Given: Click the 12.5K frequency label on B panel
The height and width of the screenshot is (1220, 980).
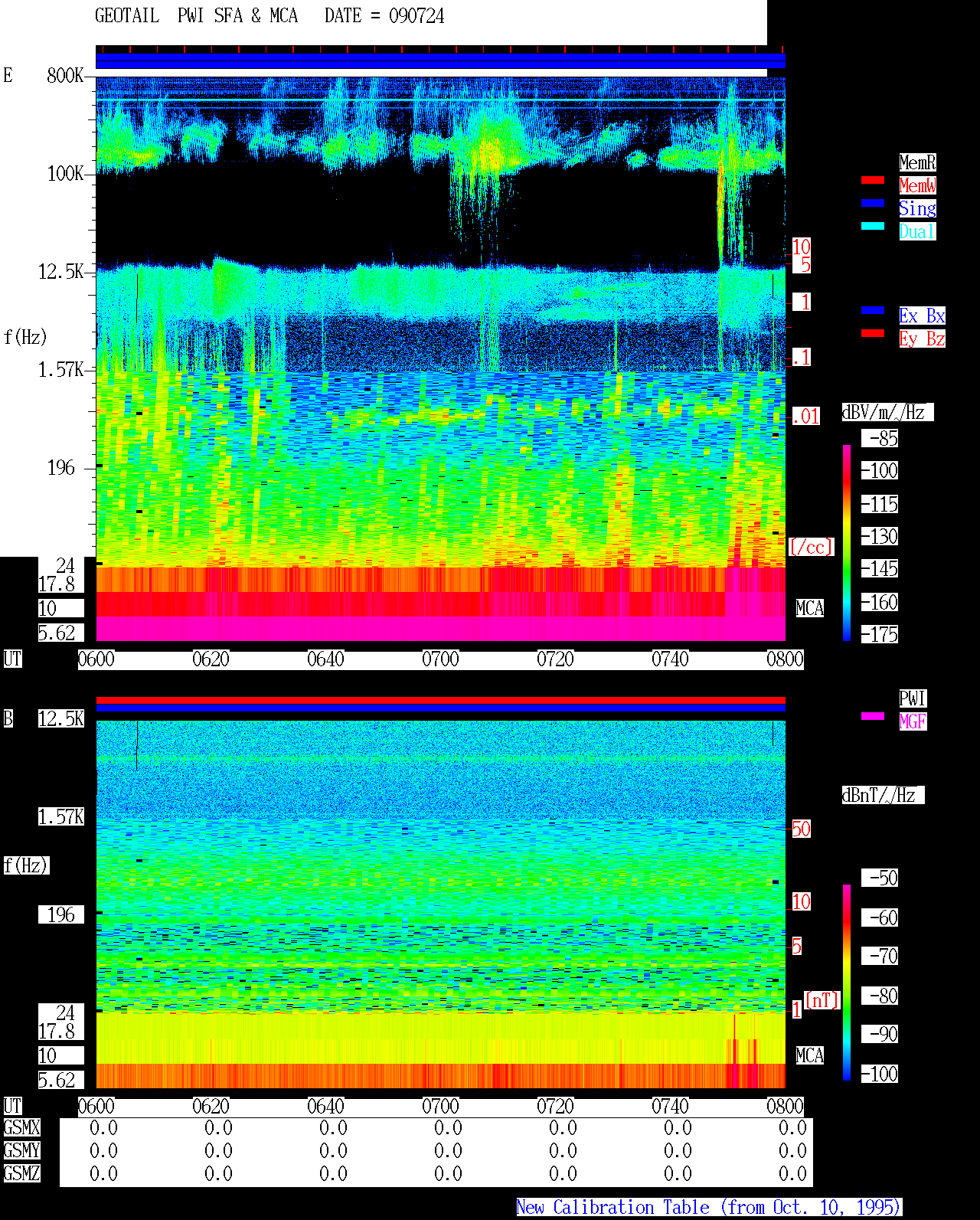Looking at the screenshot, I should pos(61,718).
